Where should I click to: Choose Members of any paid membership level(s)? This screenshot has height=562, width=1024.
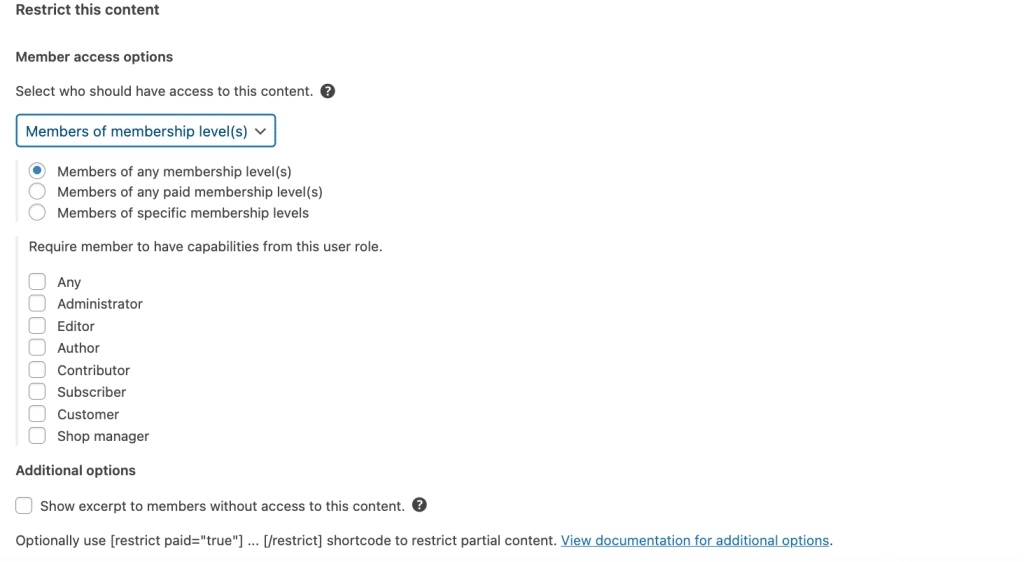(x=37, y=191)
